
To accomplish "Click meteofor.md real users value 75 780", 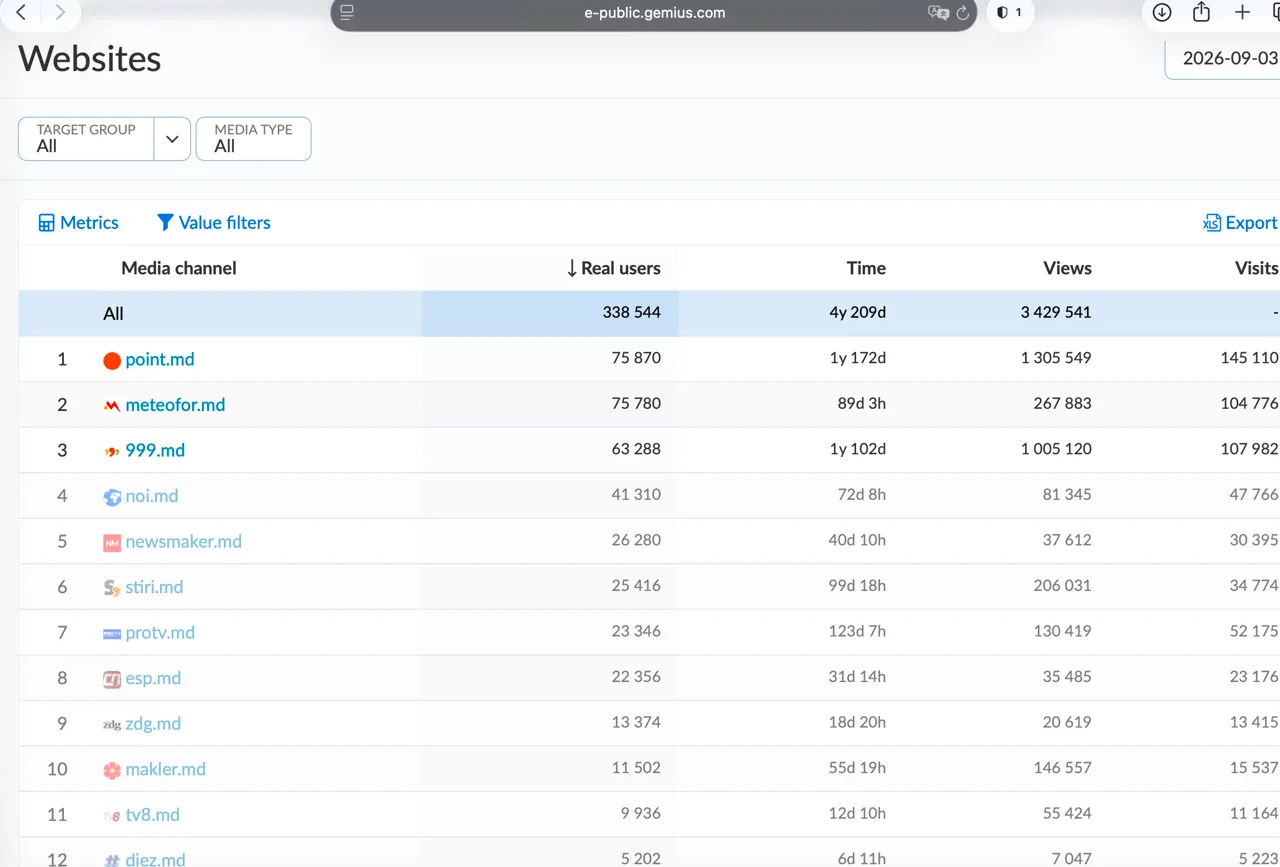I will (x=636, y=403).
